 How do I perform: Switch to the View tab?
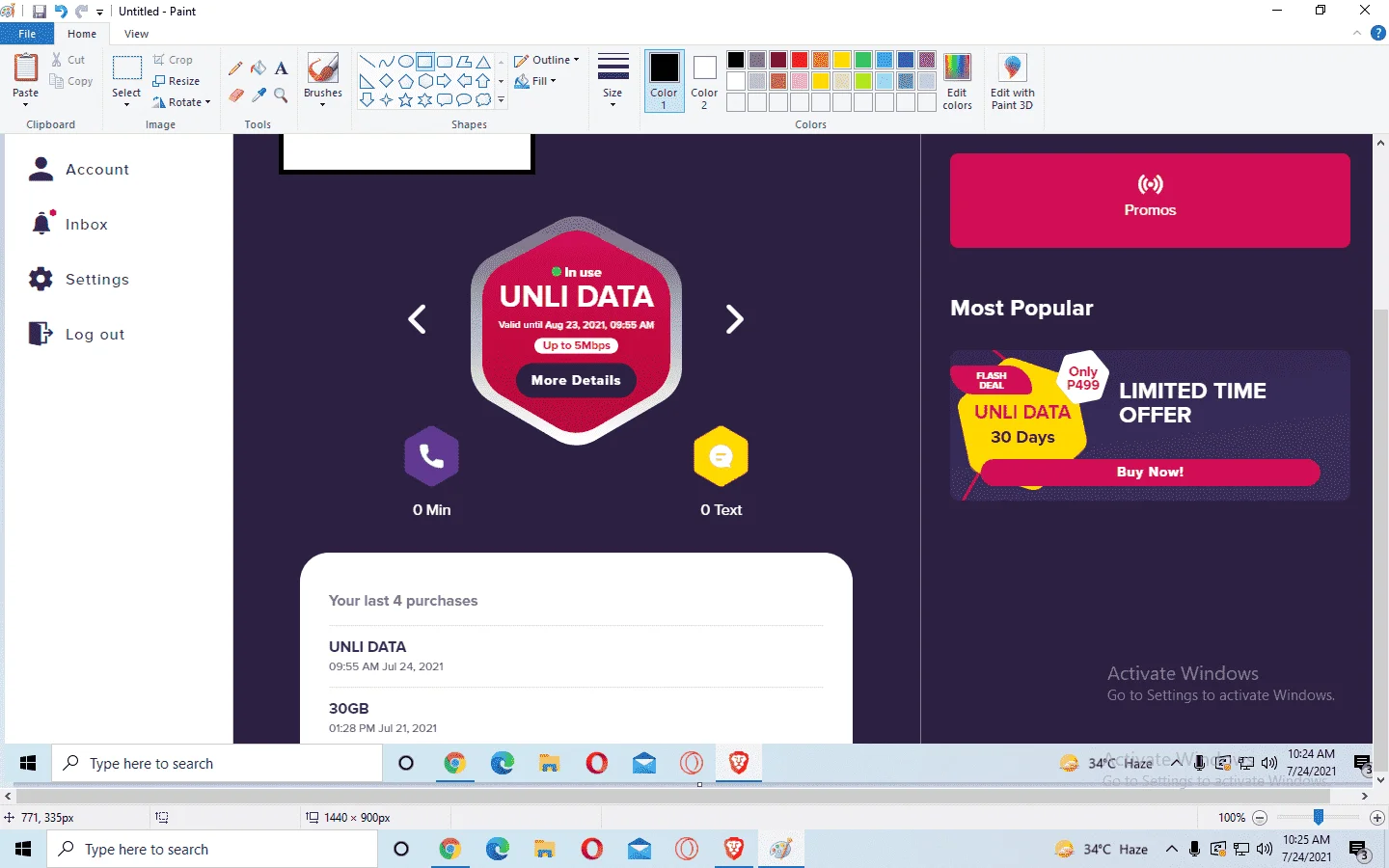137,34
